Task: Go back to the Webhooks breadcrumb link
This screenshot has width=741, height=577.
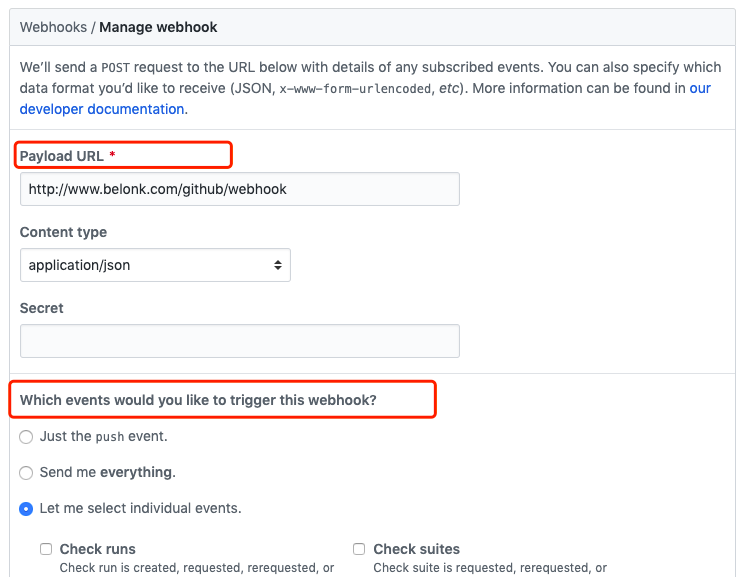Action: (x=53, y=27)
